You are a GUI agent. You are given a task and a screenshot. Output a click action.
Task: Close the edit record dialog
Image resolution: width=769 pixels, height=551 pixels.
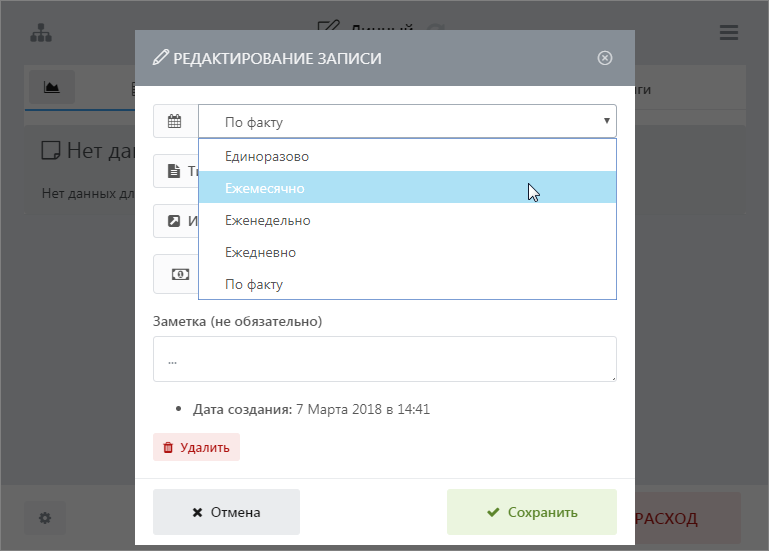[x=604, y=58]
